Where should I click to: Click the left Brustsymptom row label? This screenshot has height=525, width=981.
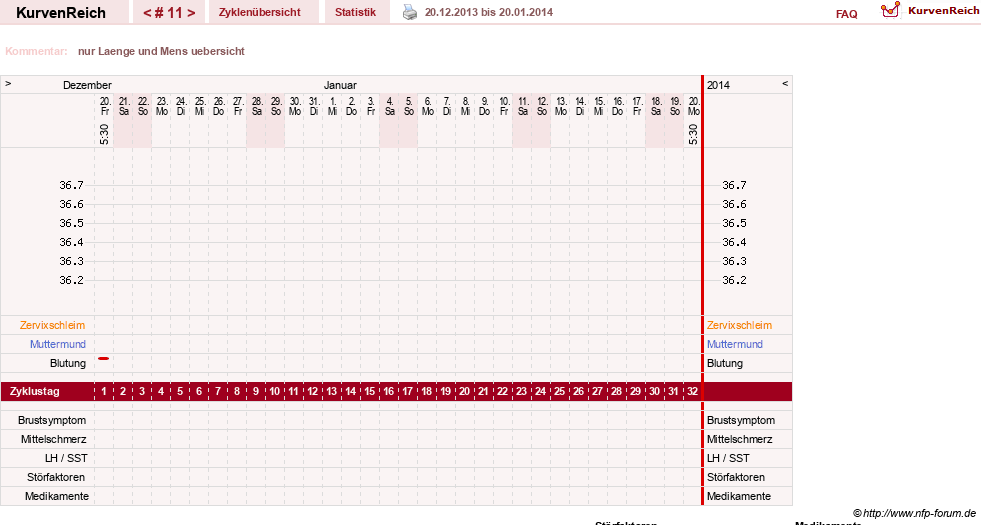(52, 421)
